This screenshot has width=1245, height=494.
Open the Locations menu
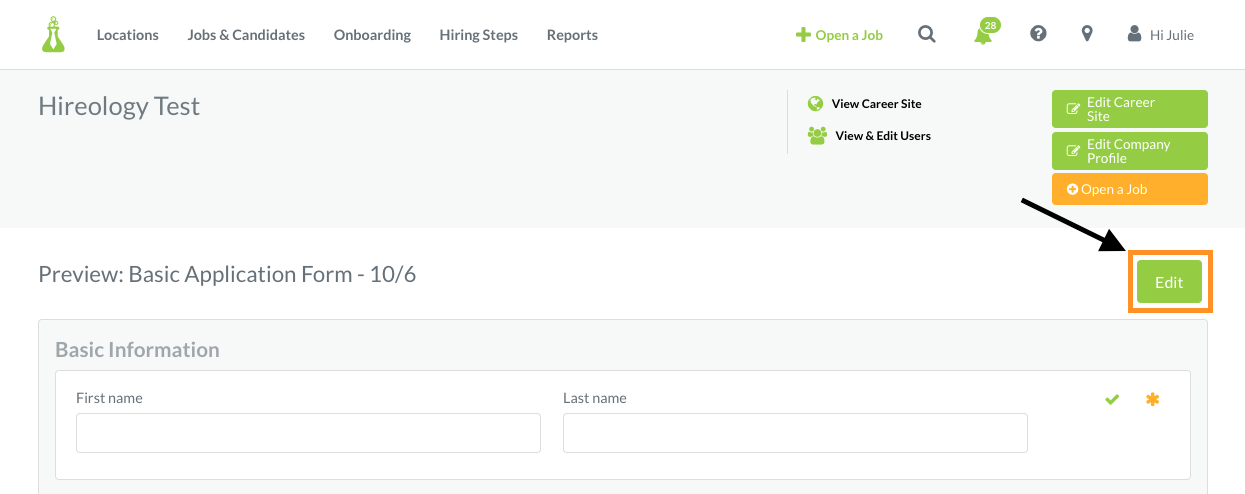[128, 35]
